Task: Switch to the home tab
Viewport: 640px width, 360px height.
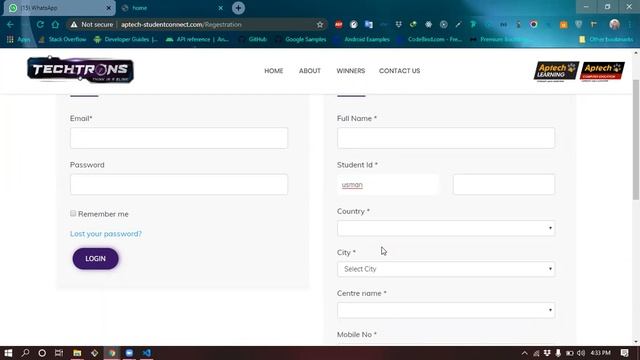Action: tap(171, 8)
